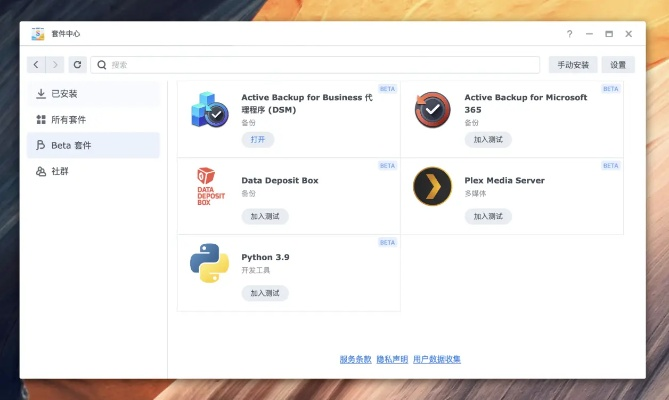Click 打开 for Active Backup for Business

point(258,139)
